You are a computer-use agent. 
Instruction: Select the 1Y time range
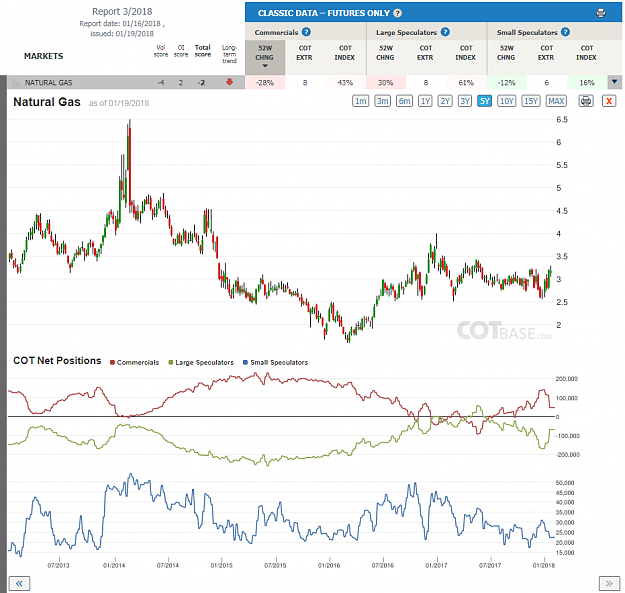tap(425, 101)
